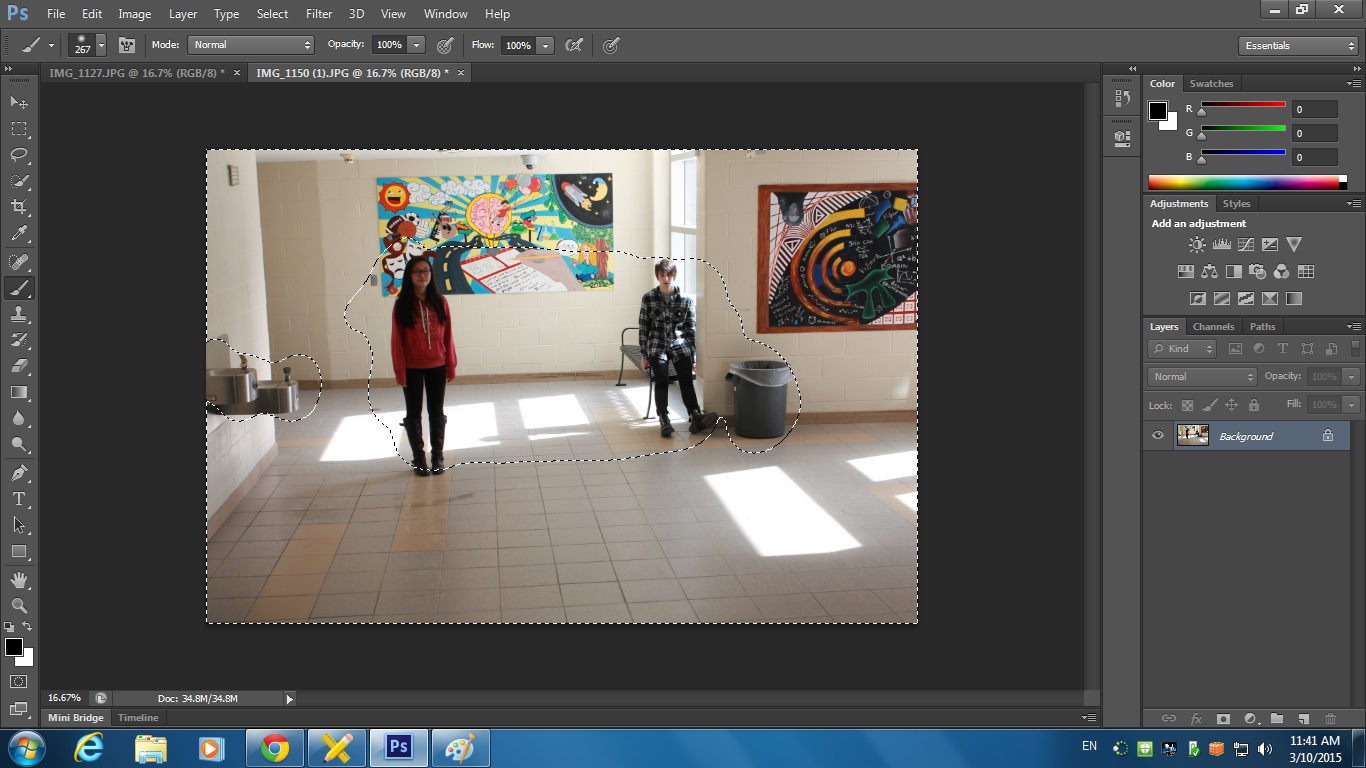Add a Levels adjustment
Viewport: 1366px width, 768px height.
tap(1221, 244)
